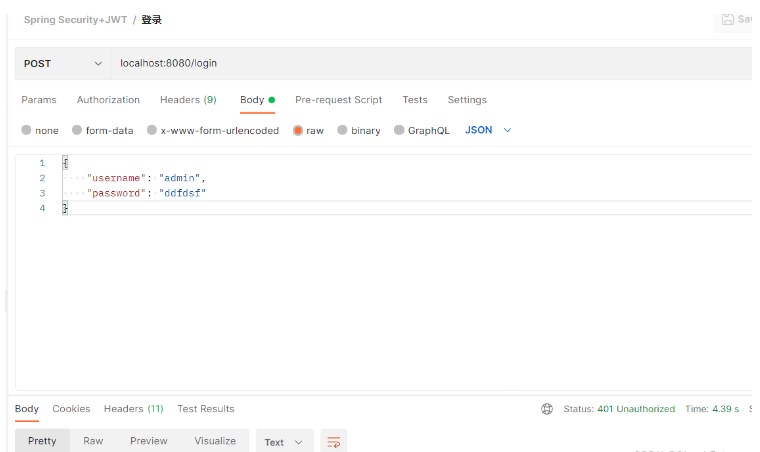This screenshot has width=760, height=452.
Task: Click line number 1 in editor gutter
Action: pyautogui.click(x=42, y=163)
